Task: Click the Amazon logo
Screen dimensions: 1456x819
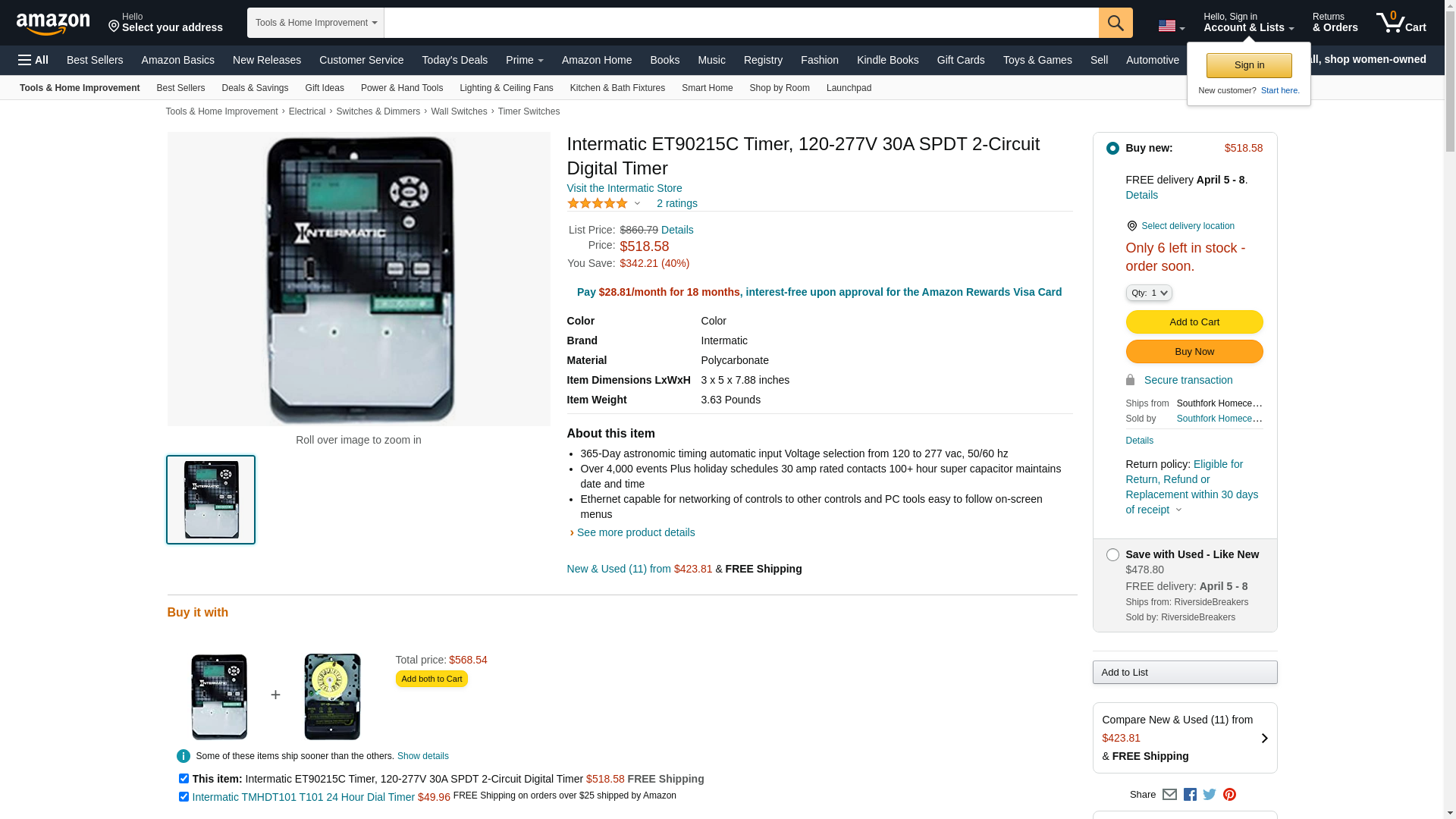Action: coord(53,24)
